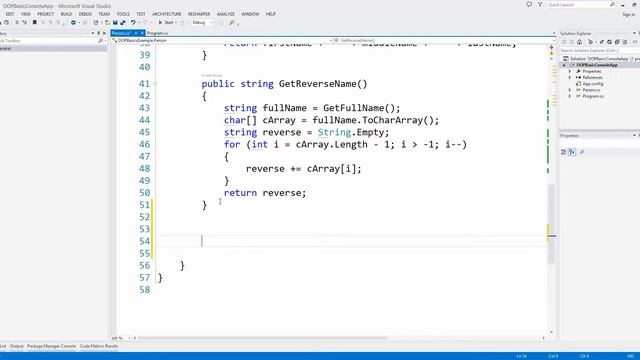Screen dimensions: 640x360
Task: Close the Person.cs tab
Action: pyautogui.click(x=142, y=33)
